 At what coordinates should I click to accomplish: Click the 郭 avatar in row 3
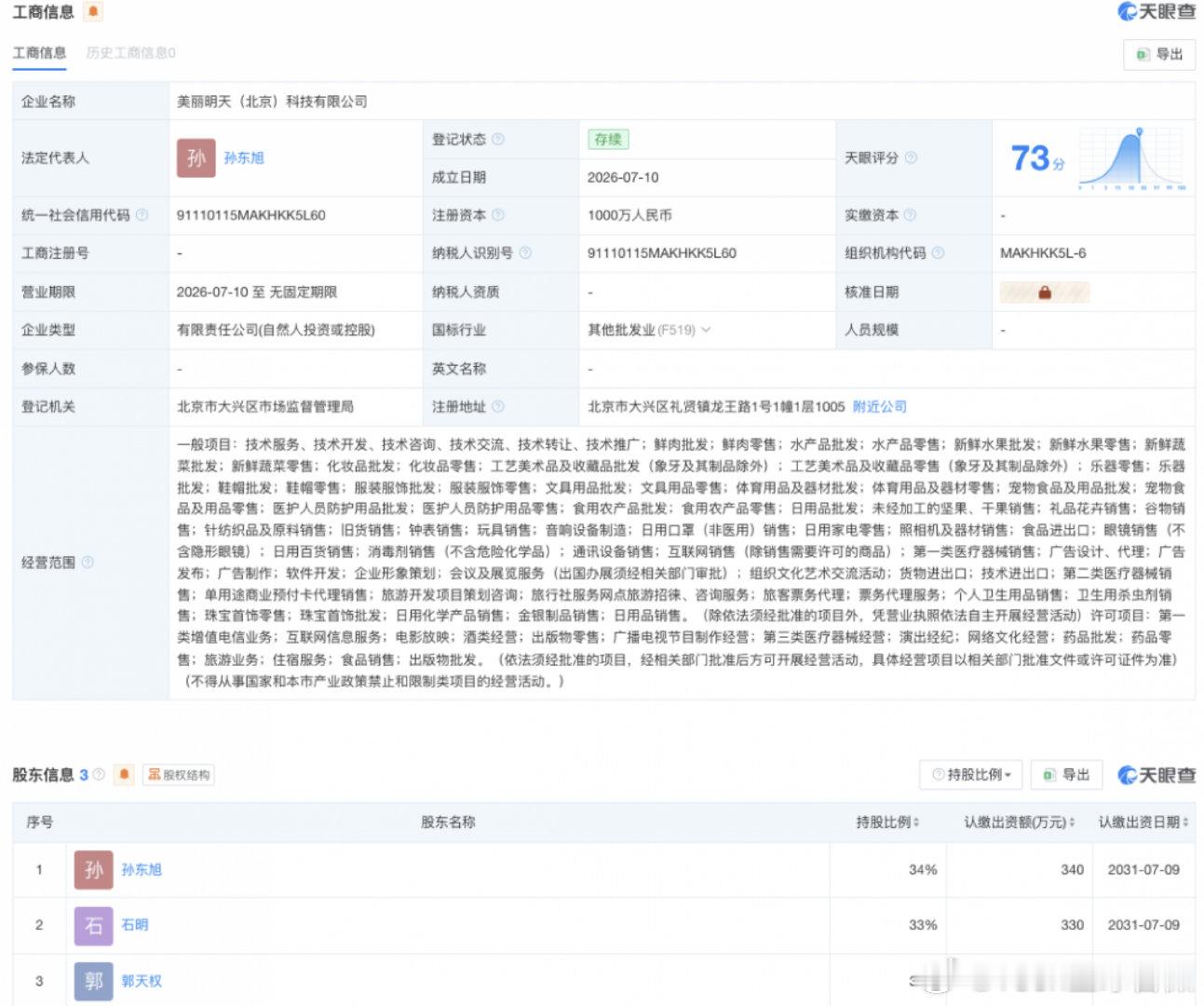click(x=93, y=981)
